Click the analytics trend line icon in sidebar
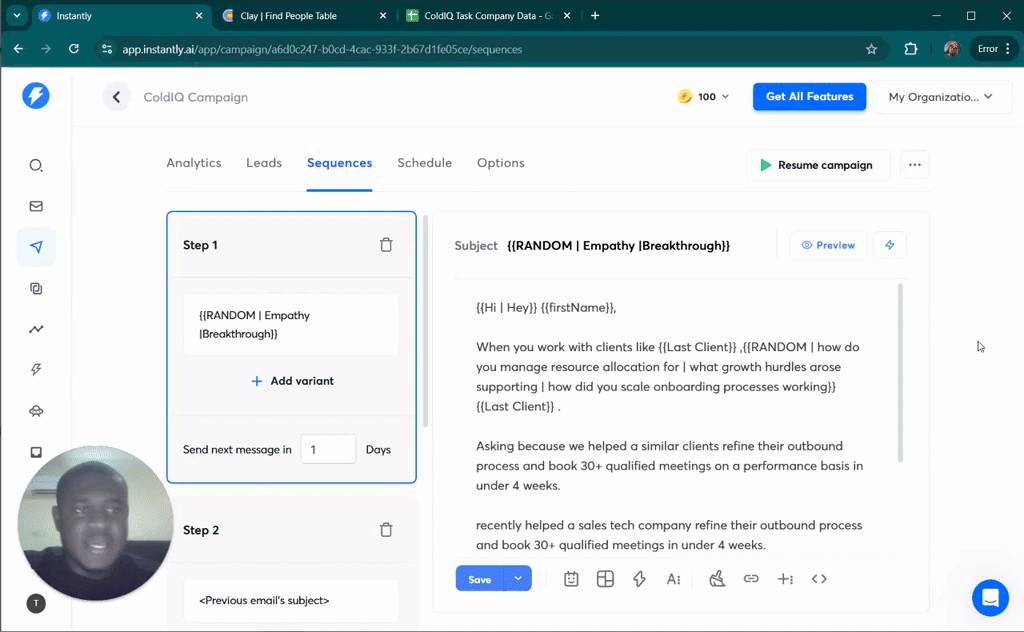1024x632 pixels. [36, 329]
